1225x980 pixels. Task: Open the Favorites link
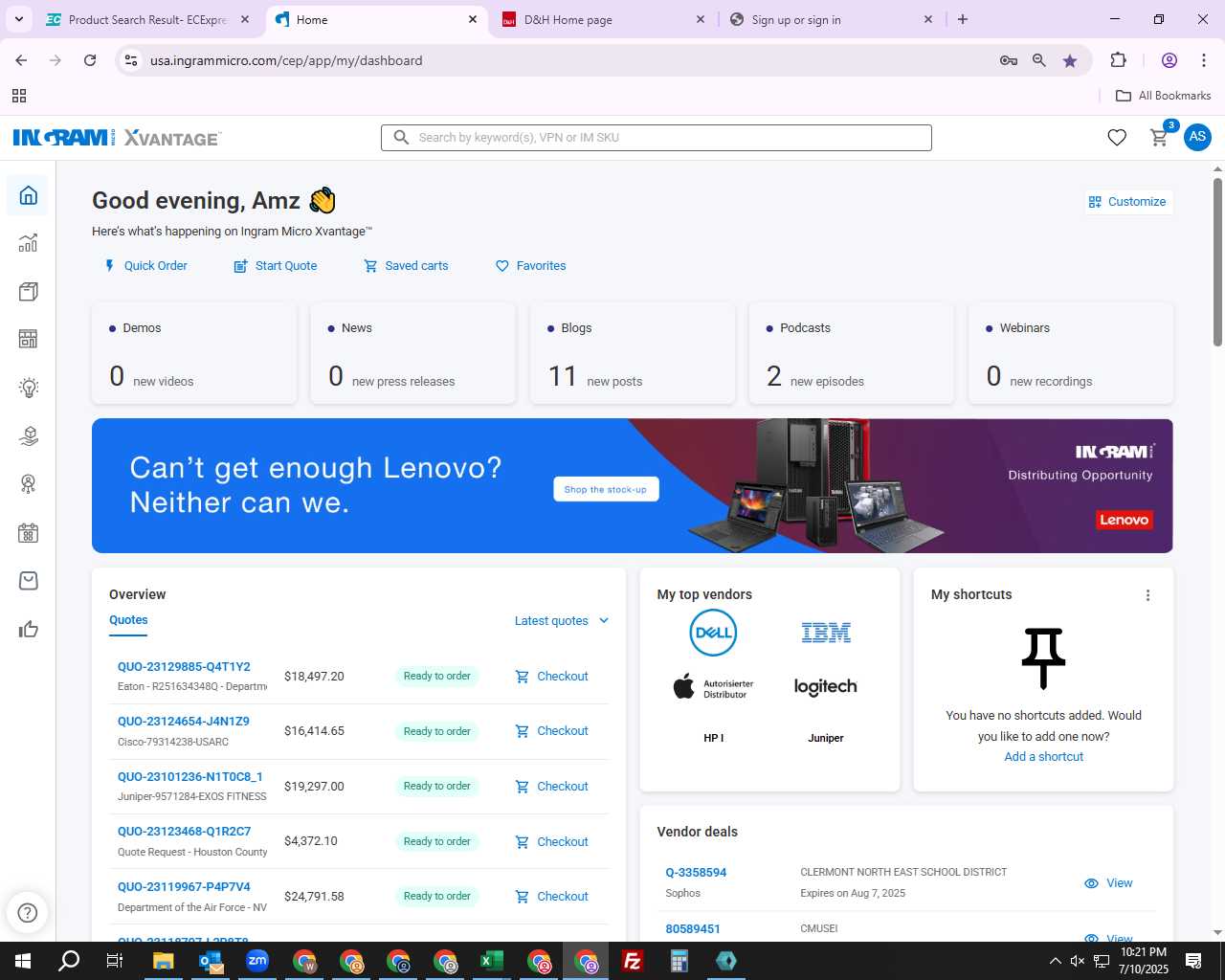pyautogui.click(x=531, y=266)
